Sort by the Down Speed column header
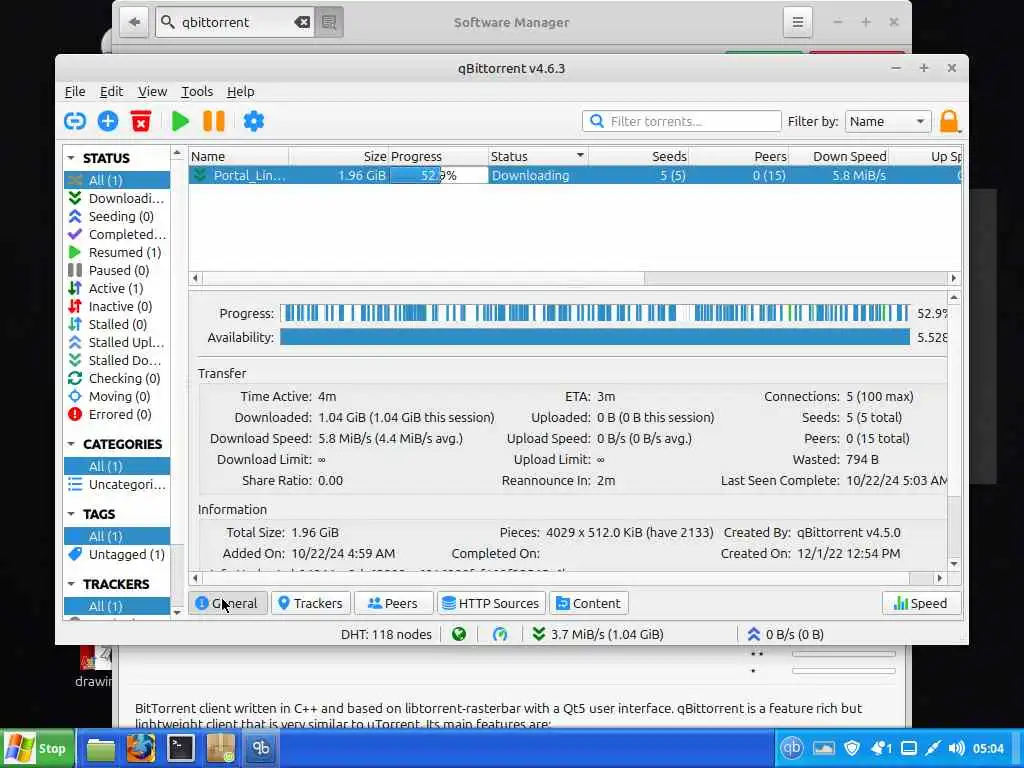This screenshot has width=1024, height=768. (x=839, y=156)
